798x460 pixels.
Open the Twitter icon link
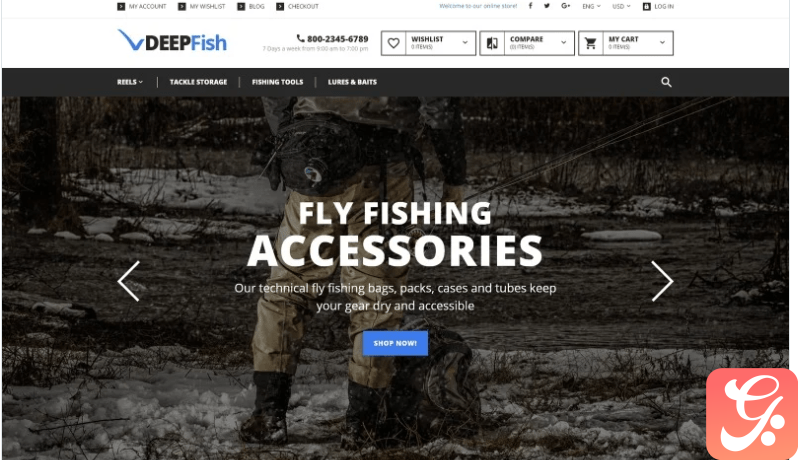click(547, 6)
